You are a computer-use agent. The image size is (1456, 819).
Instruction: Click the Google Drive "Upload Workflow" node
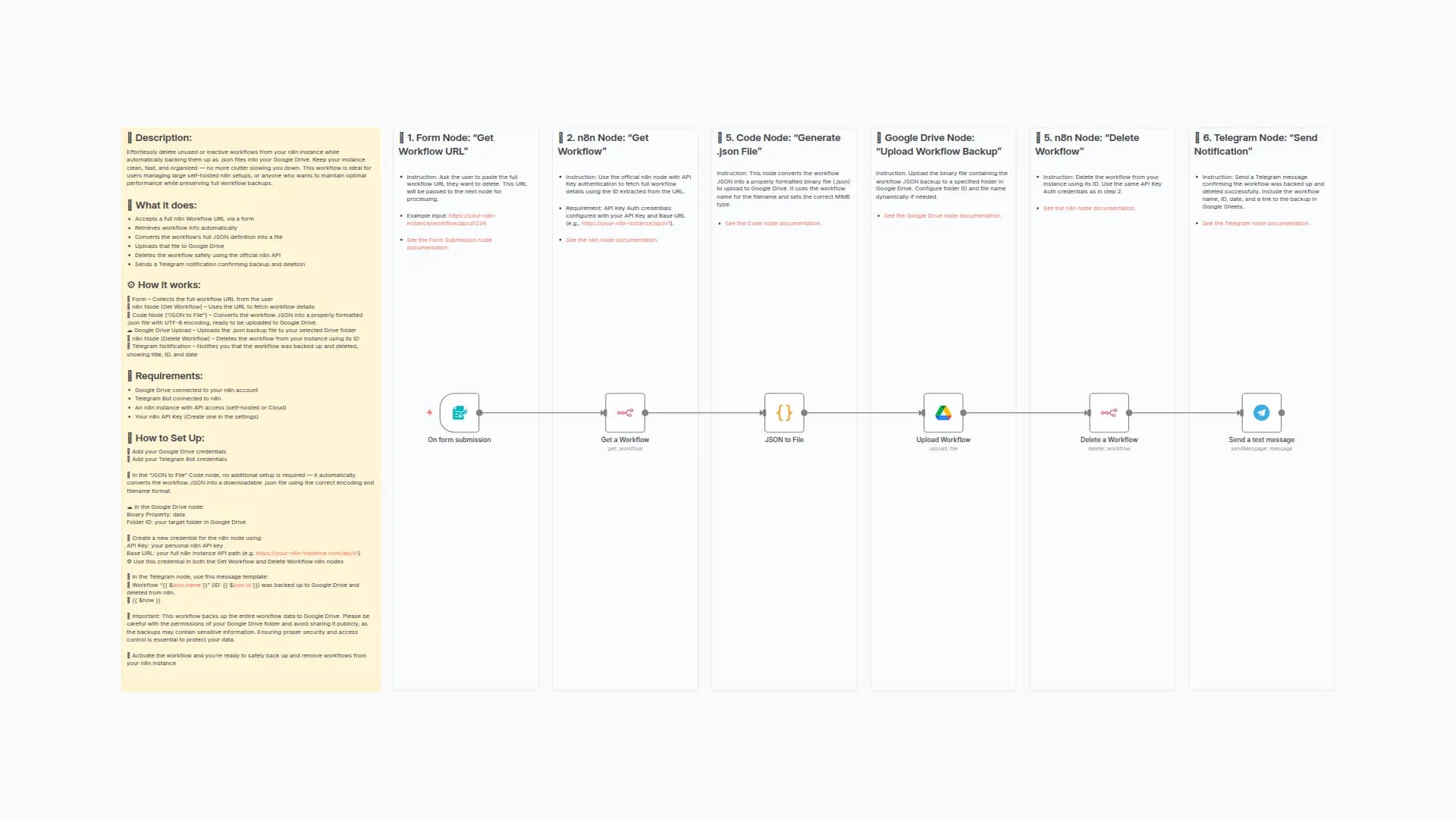click(943, 413)
